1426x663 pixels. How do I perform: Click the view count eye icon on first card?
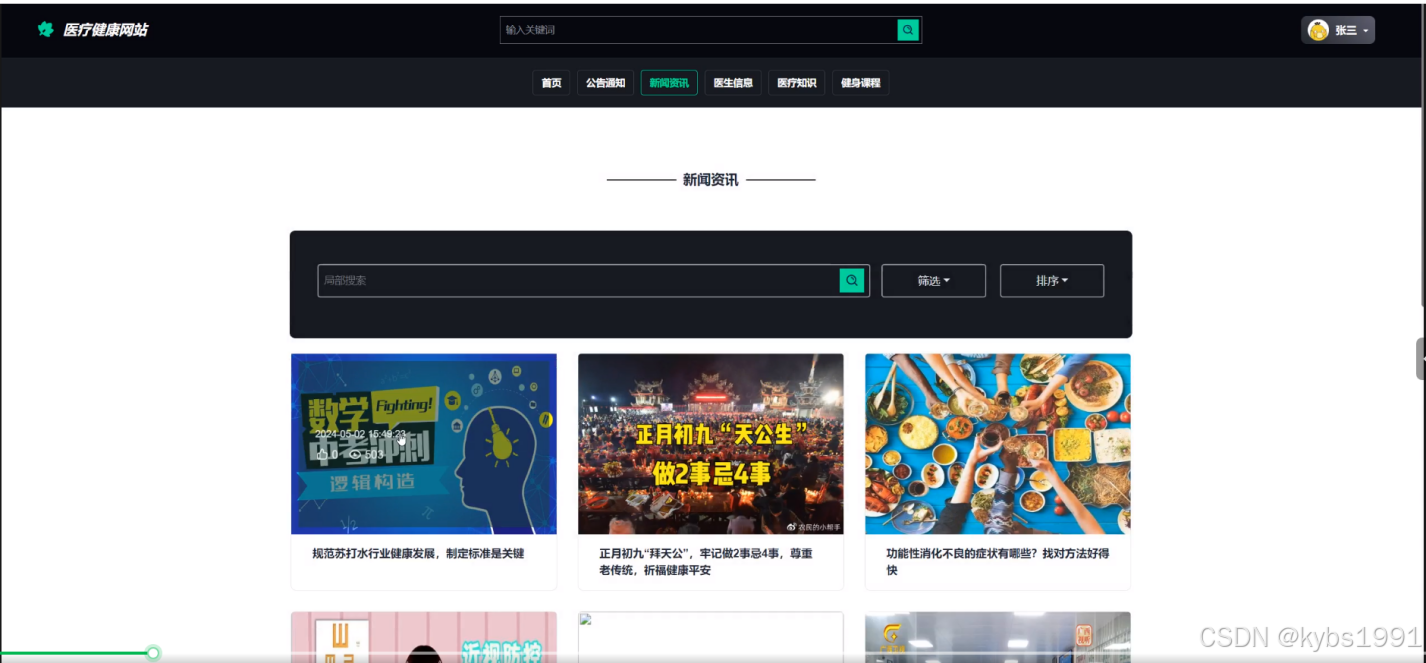(x=354, y=454)
